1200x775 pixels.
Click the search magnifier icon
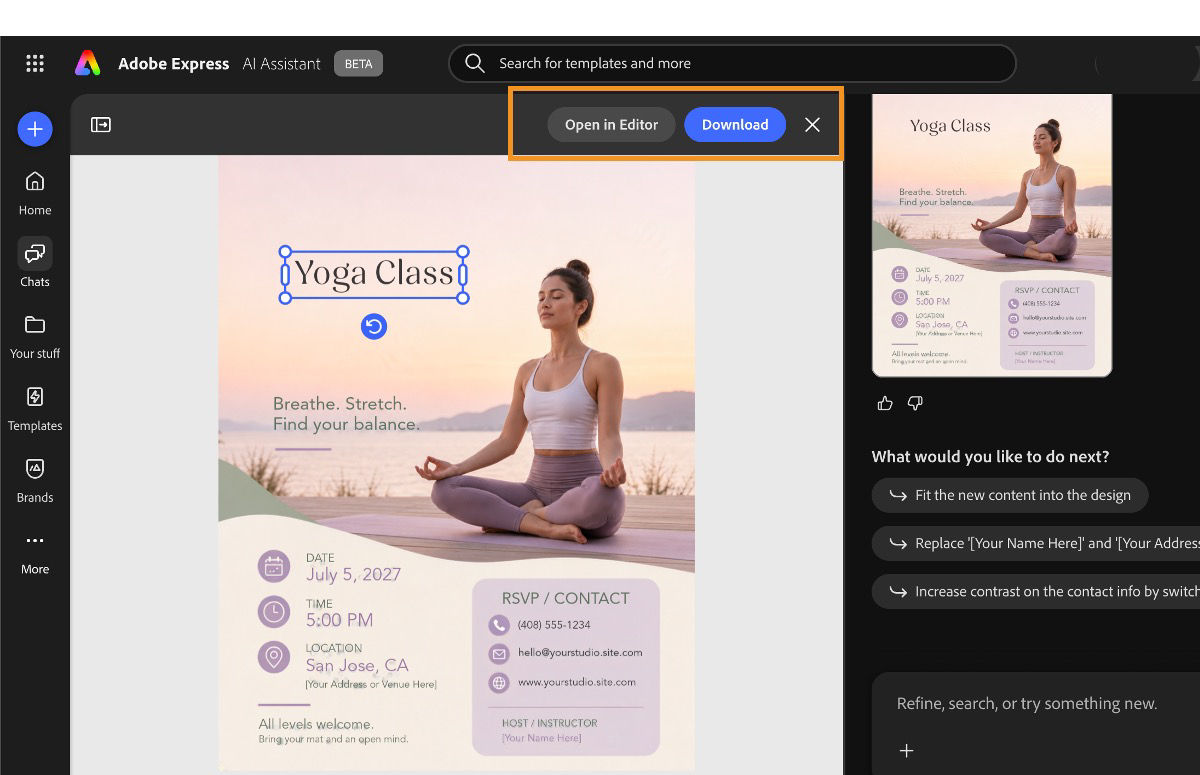(475, 63)
